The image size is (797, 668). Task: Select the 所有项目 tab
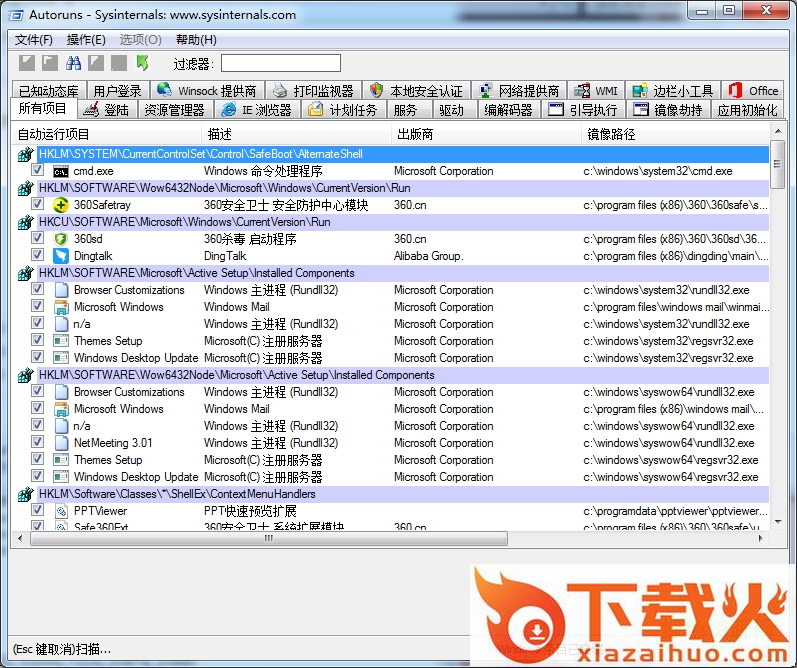pos(43,108)
